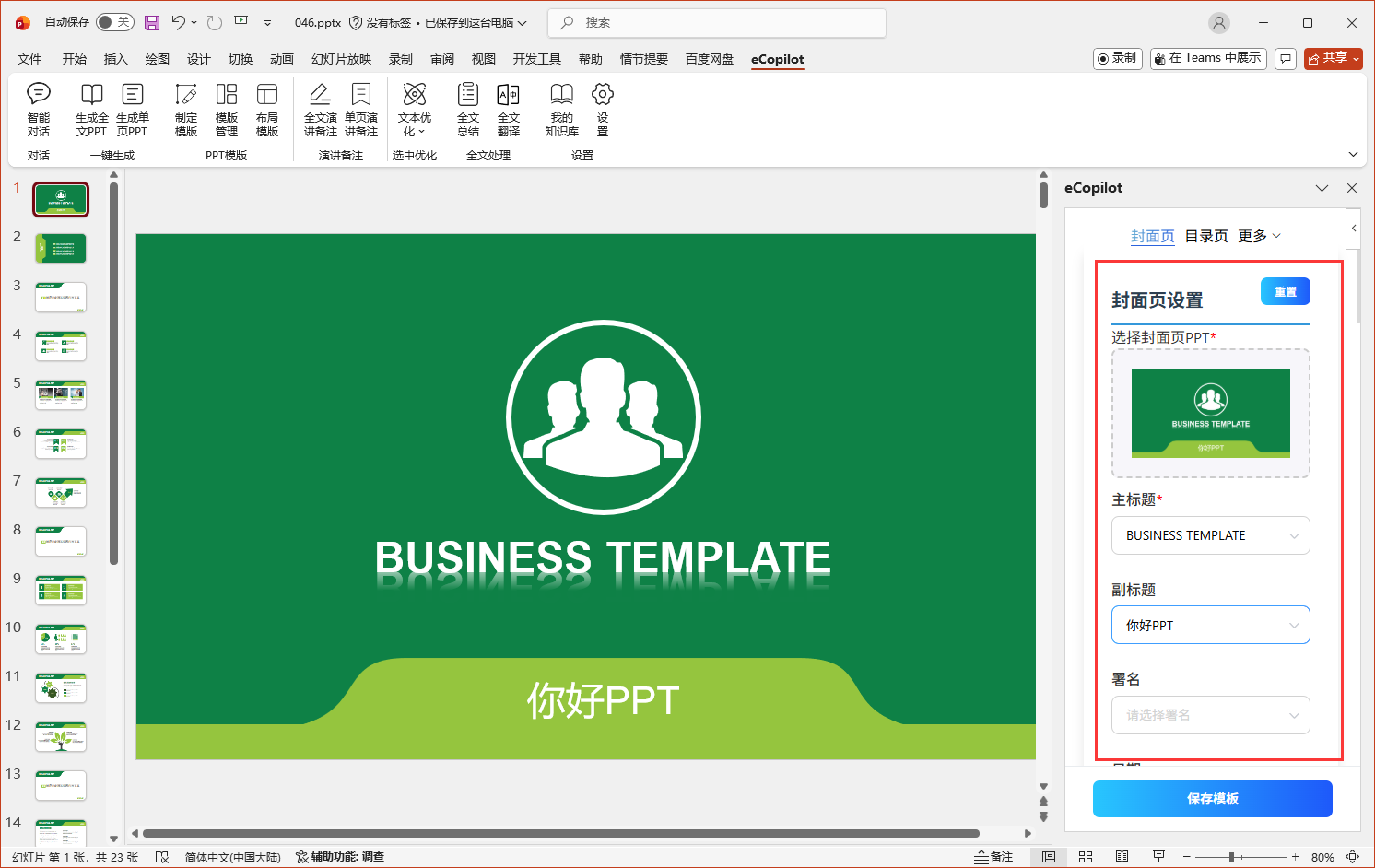
Task: Open the 副标题 subtitle dropdown
Action: pos(1210,625)
